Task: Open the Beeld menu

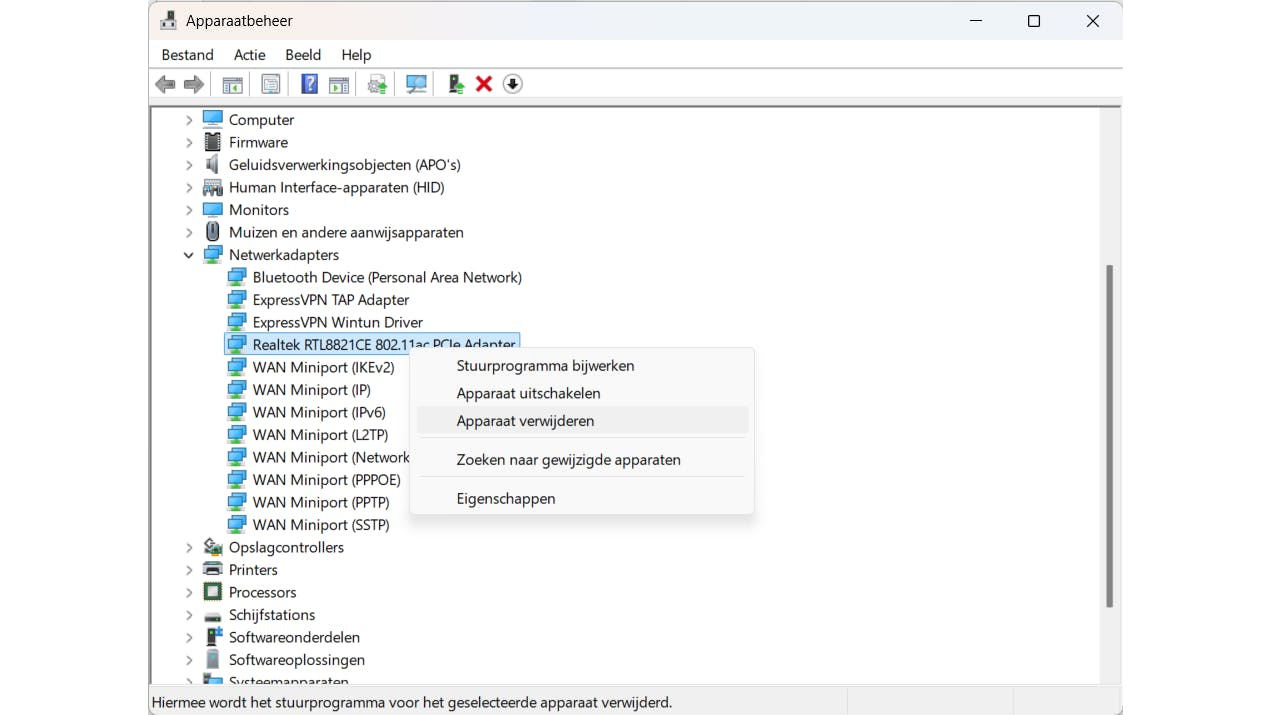Action: [x=303, y=55]
